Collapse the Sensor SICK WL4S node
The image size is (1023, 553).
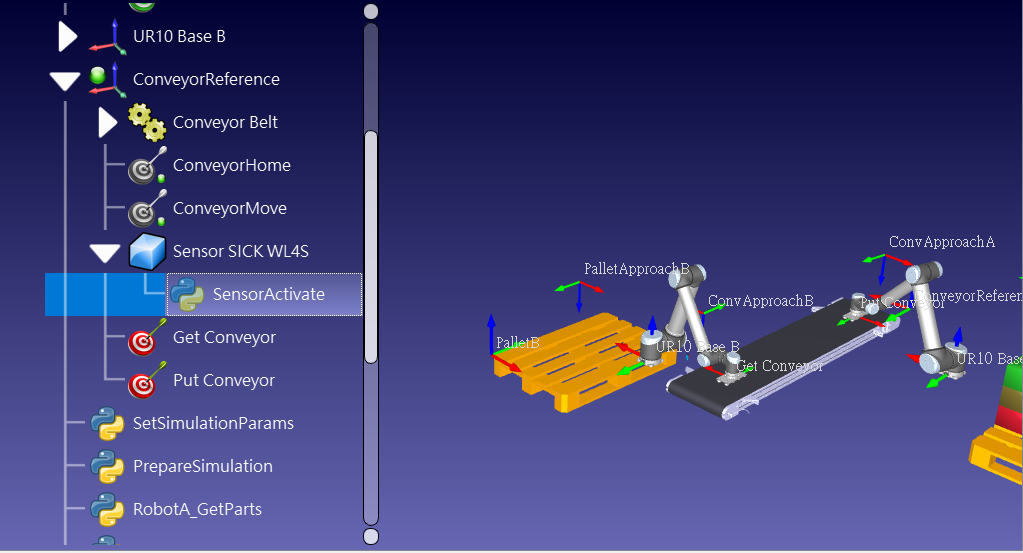105,253
